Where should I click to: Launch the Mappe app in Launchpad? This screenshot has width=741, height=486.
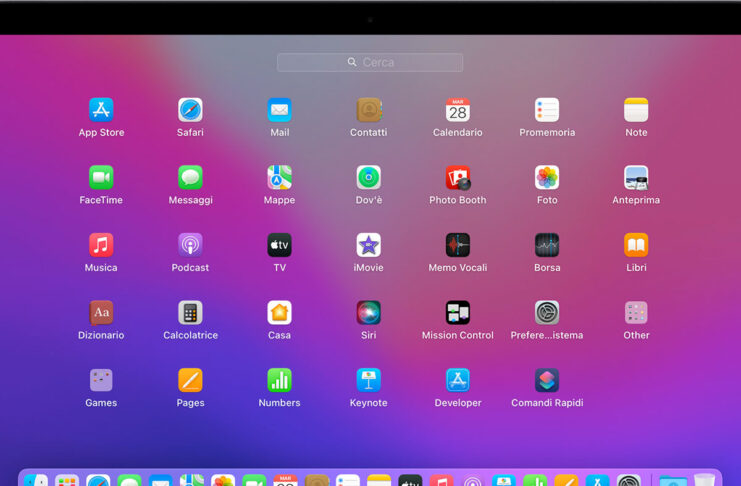click(279, 177)
